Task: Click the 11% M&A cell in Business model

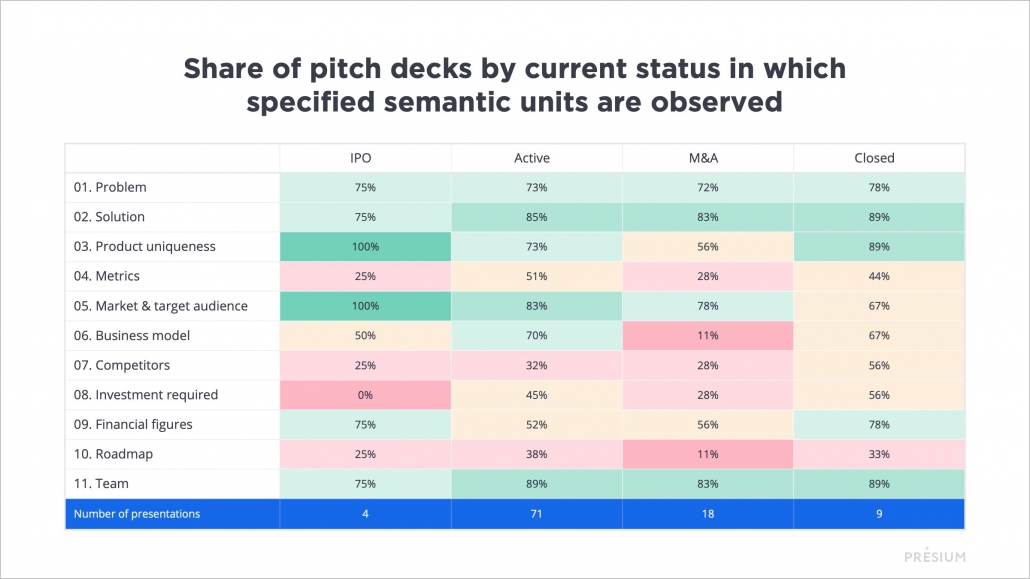Action: click(707, 336)
